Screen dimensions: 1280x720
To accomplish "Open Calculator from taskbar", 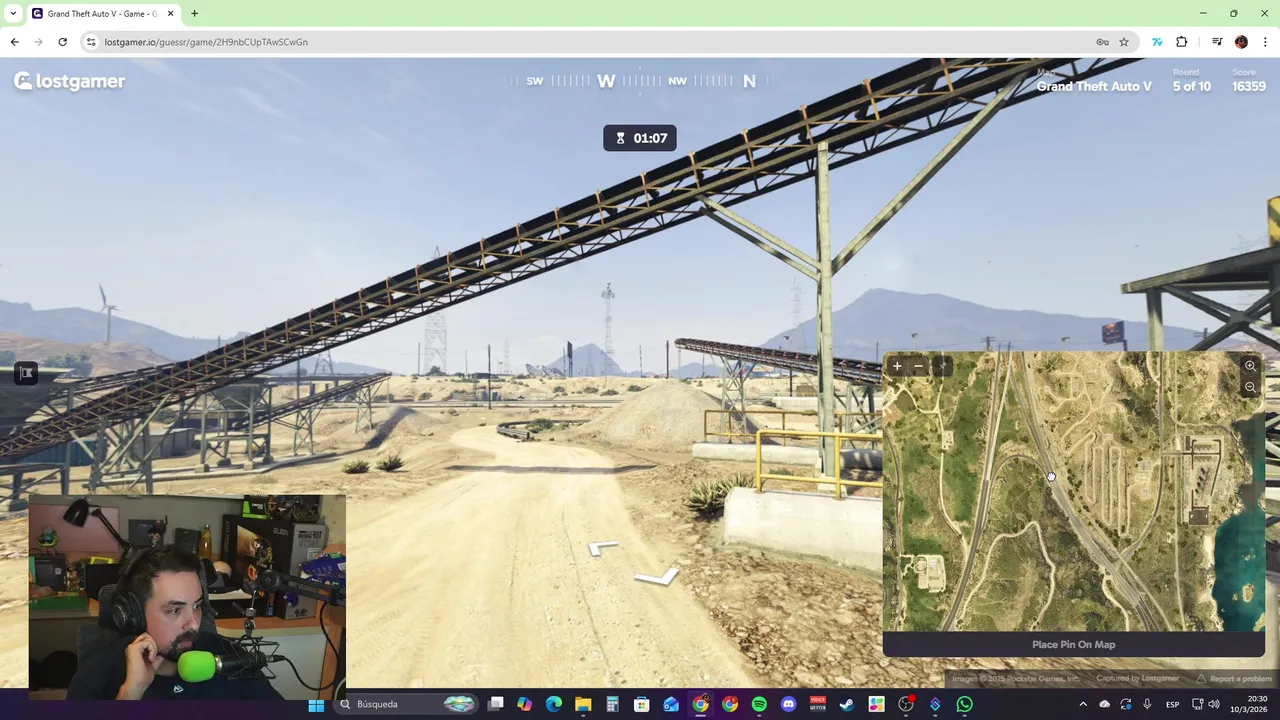I will click(x=612, y=704).
